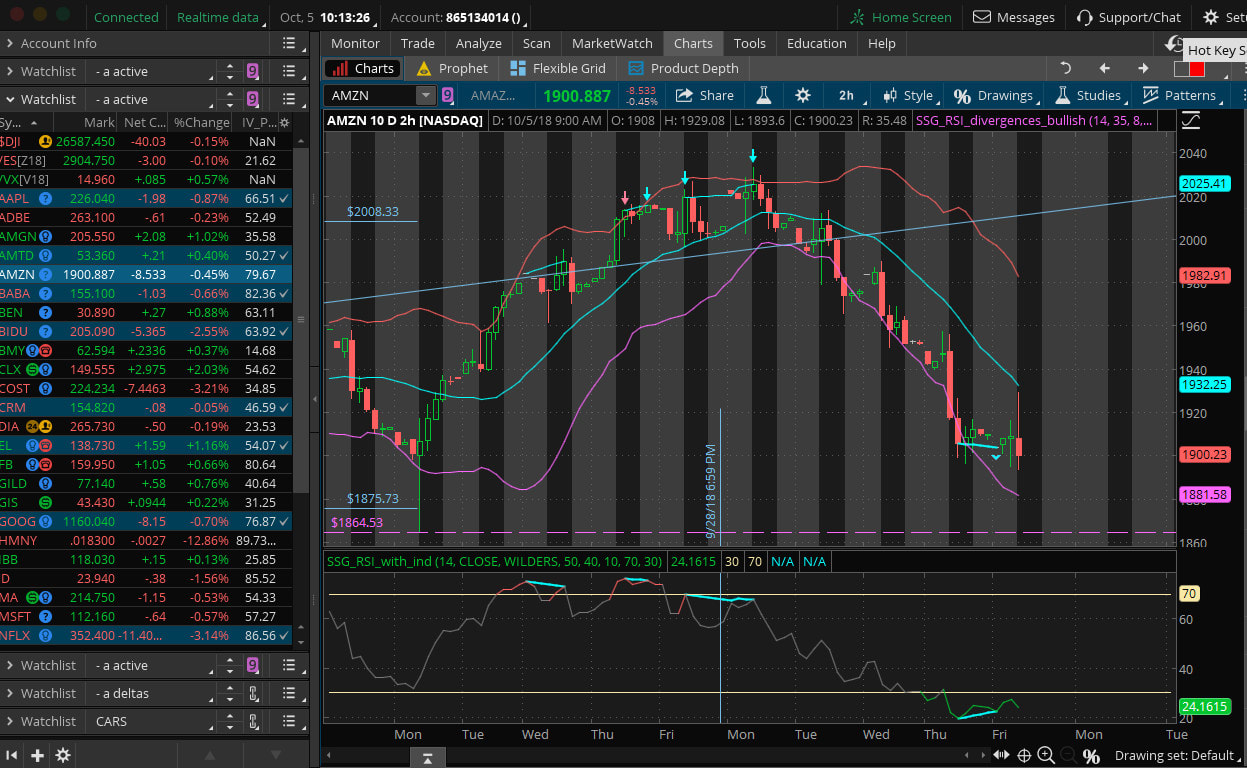Open the Style dropdown menu
This screenshot has width=1247, height=768.
click(907, 95)
